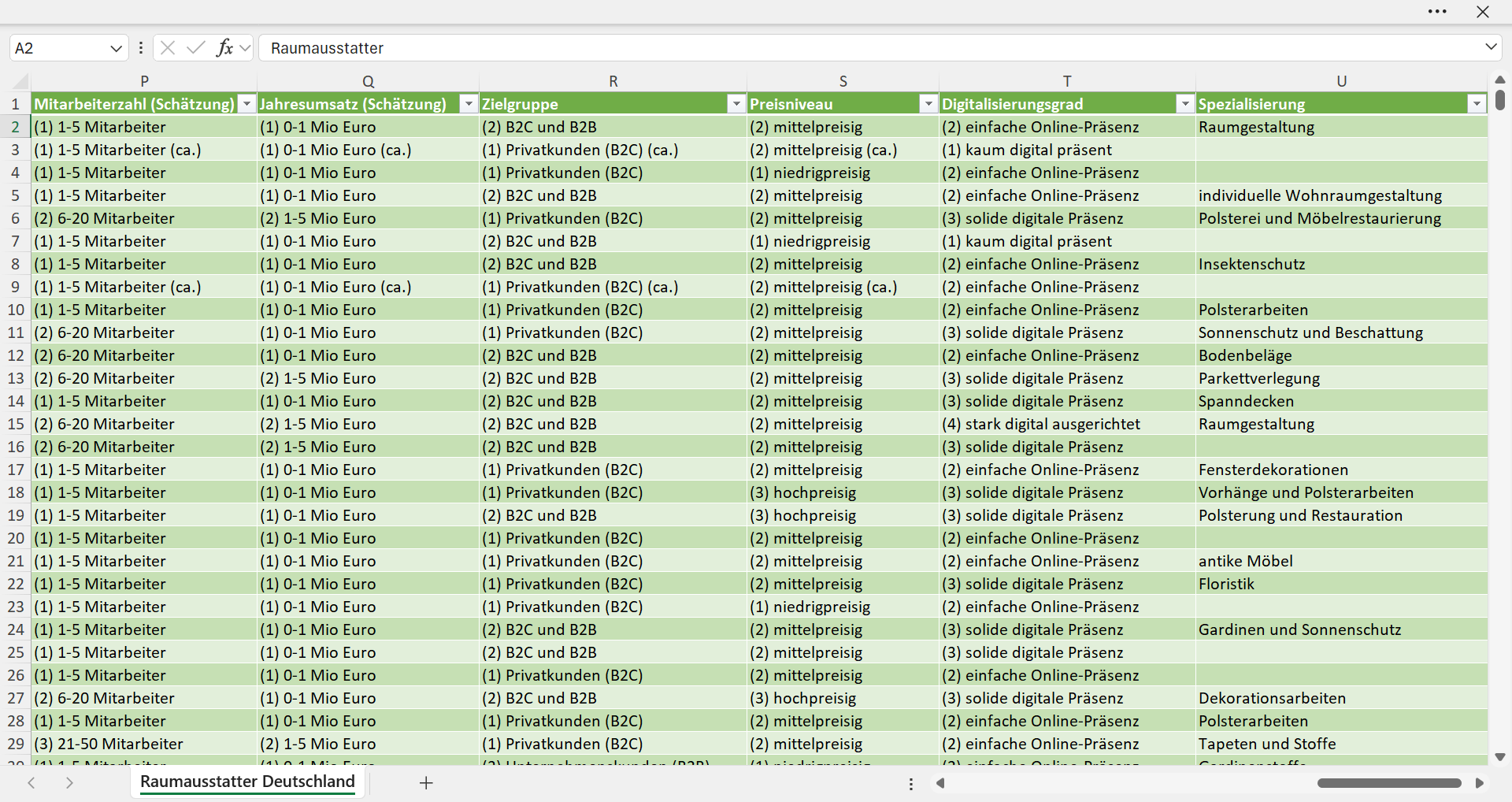Image resolution: width=1512 pixels, height=802 pixels.
Task: Click the confirm entry checkmark icon
Action: click(x=195, y=48)
